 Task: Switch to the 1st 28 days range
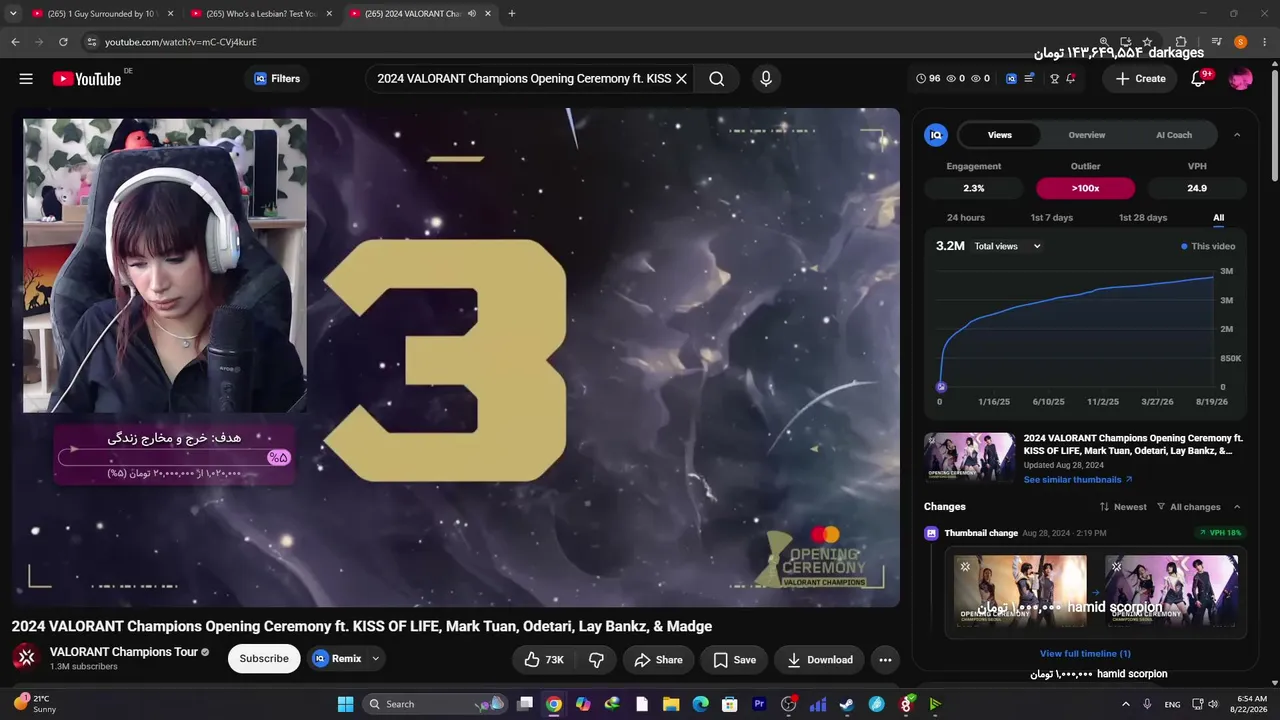click(x=1142, y=218)
